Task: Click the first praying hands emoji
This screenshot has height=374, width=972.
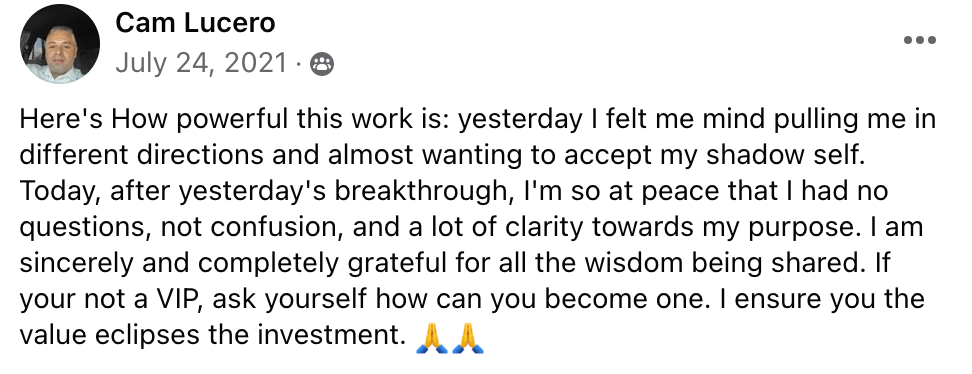Action: pyautogui.click(x=431, y=339)
